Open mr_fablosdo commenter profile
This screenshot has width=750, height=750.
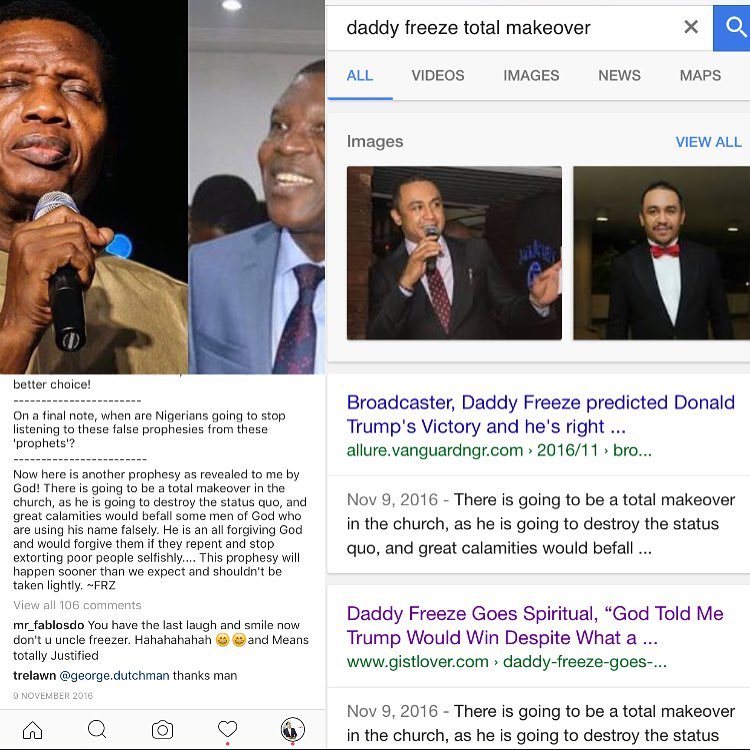tap(49, 625)
